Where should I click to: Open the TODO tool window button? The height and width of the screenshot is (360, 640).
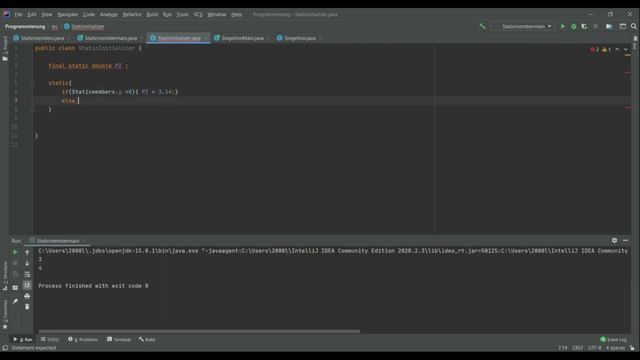pyautogui.click(x=50, y=339)
